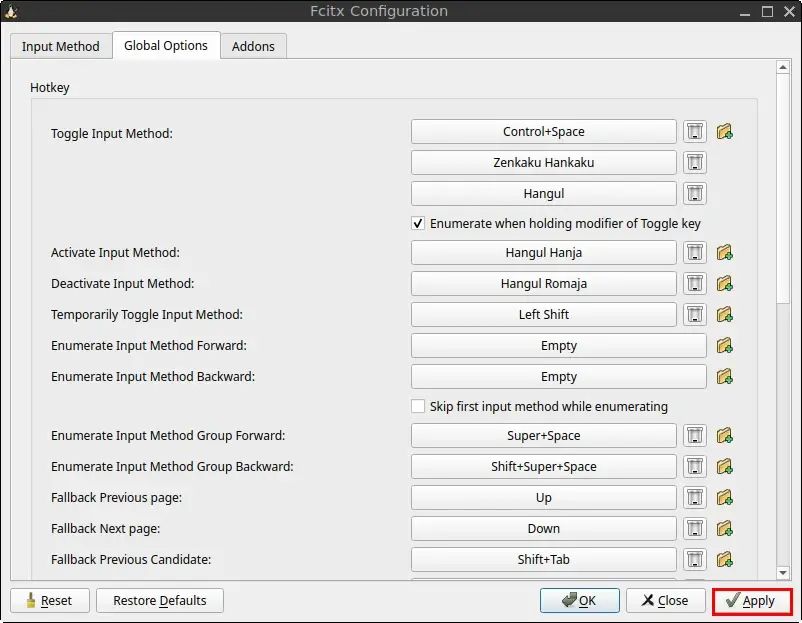The image size is (802, 623).
Task: Delete the Hangul Romaja deactivate hotkey
Action: 695,283
